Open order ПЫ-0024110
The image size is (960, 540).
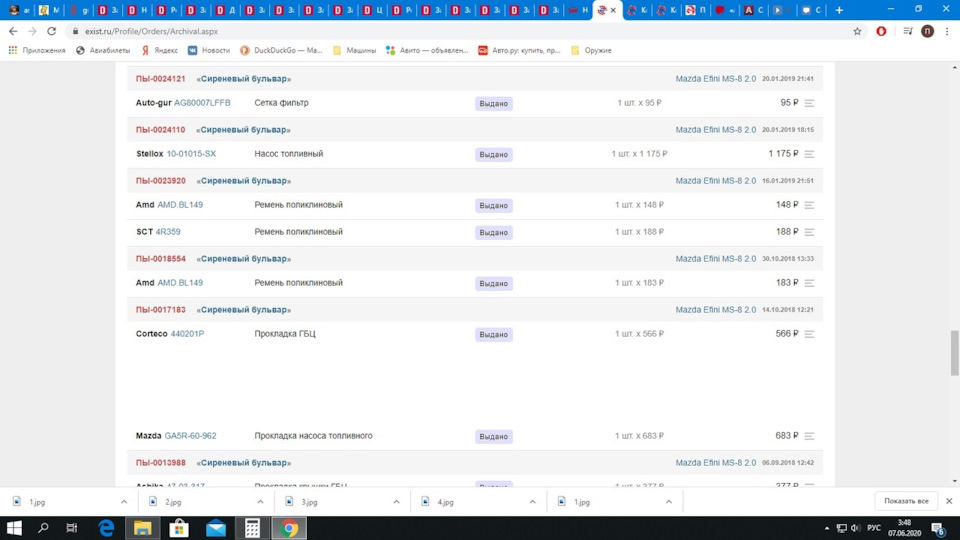click(160, 130)
